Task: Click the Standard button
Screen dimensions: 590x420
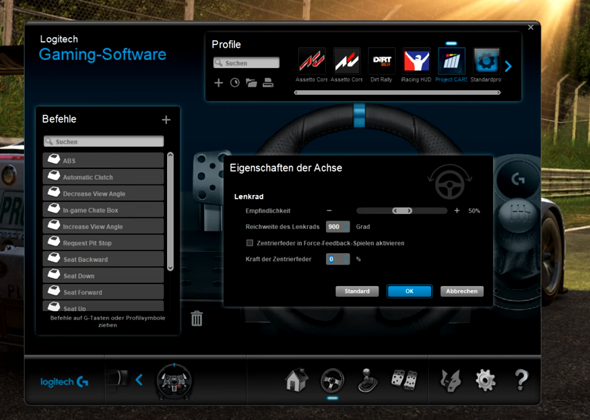Action: (x=357, y=291)
